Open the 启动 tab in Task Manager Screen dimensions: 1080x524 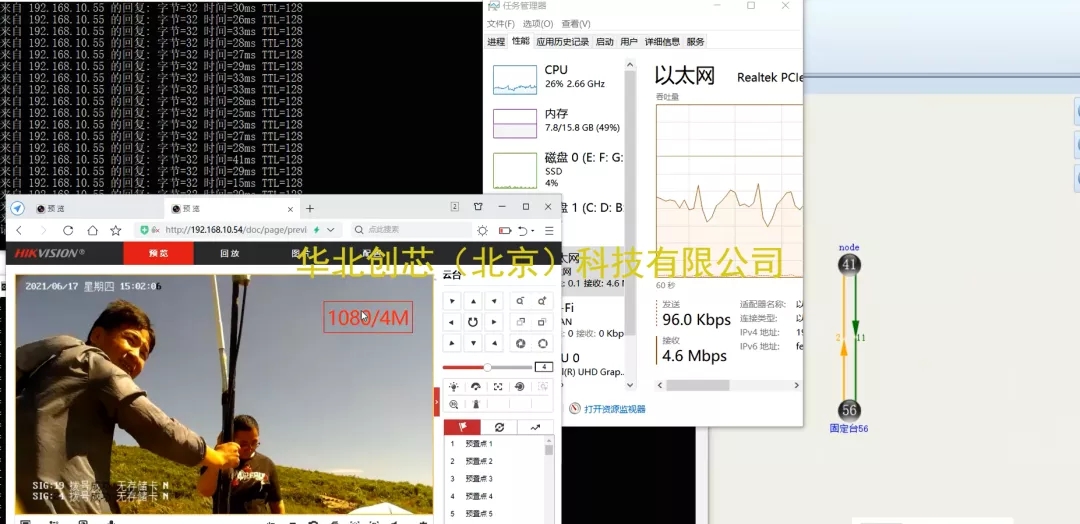[604, 42]
